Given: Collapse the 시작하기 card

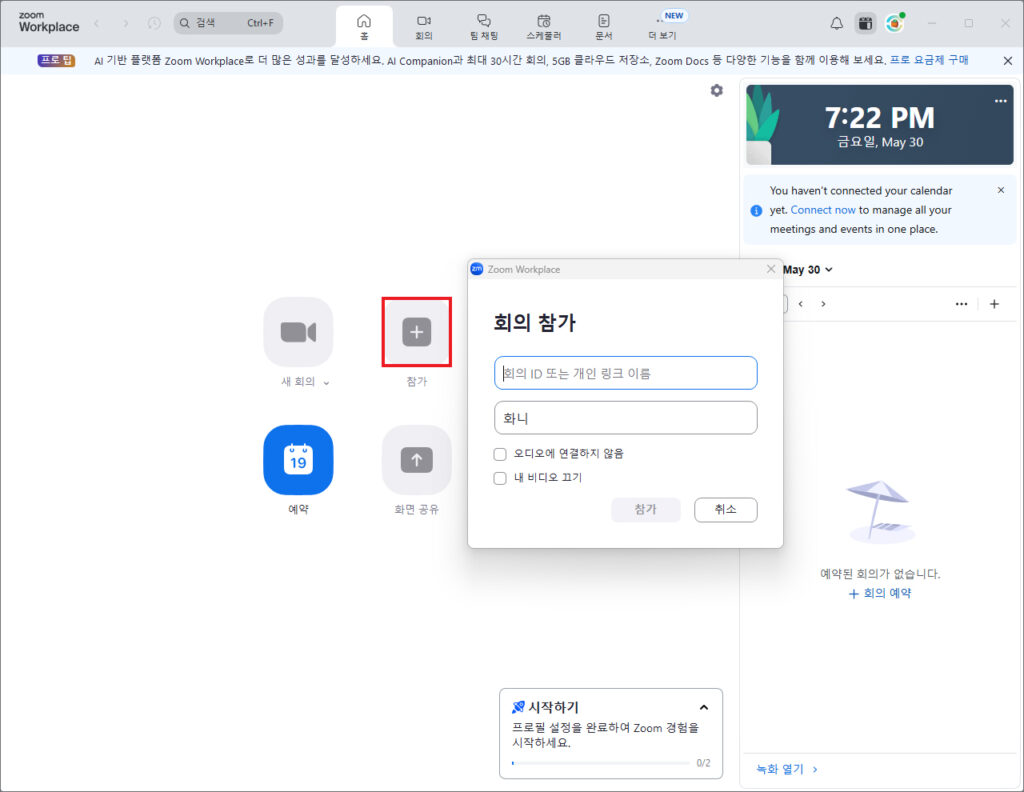Looking at the screenshot, I should point(703,707).
